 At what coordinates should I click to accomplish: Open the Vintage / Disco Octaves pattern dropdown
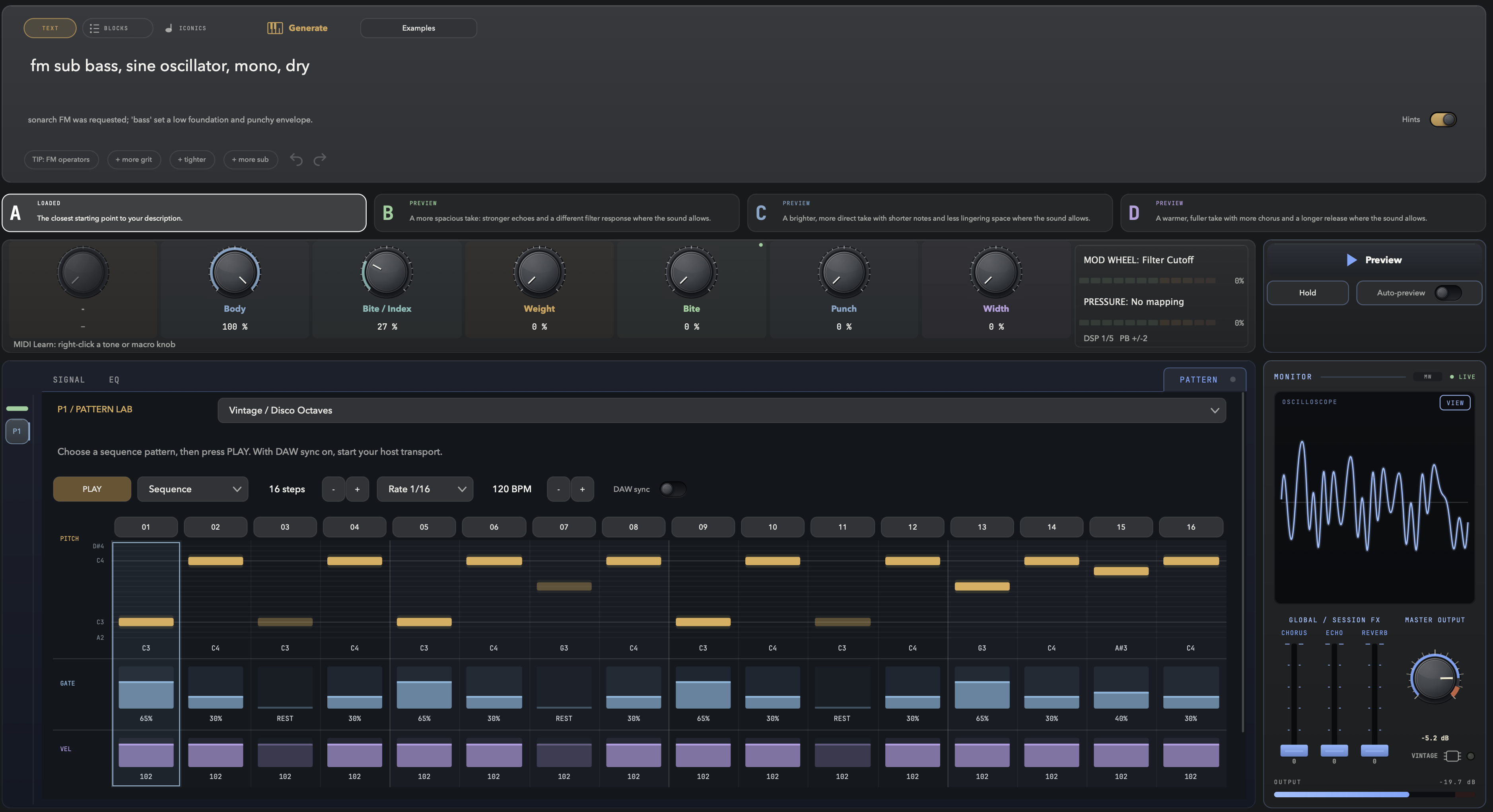click(721, 410)
